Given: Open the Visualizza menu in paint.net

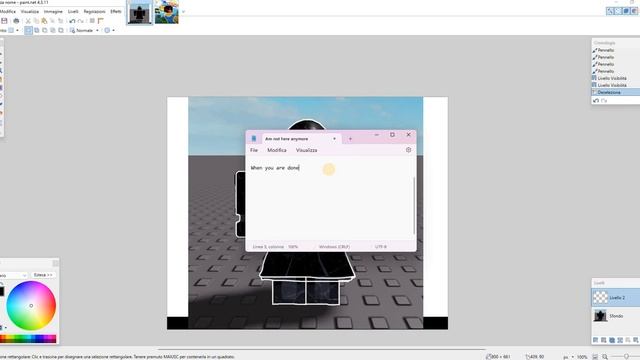Looking at the screenshot, I should tap(30, 11).
